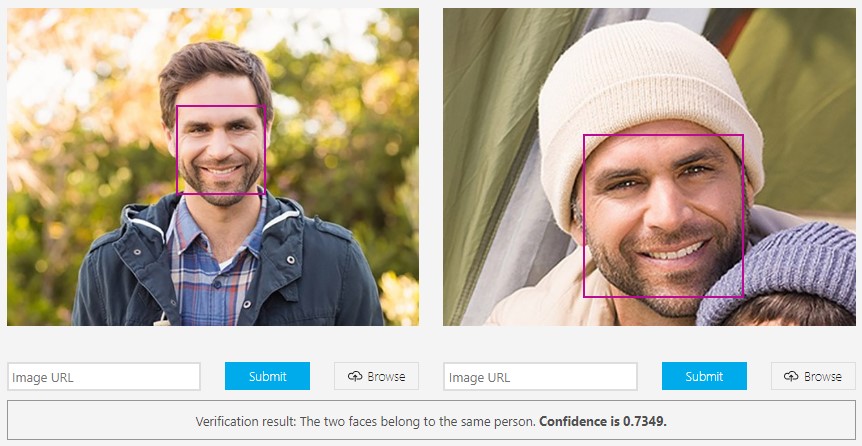Click the cloud upload icon beside the left Browse
The image size is (862, 446).
click(355, 376)
